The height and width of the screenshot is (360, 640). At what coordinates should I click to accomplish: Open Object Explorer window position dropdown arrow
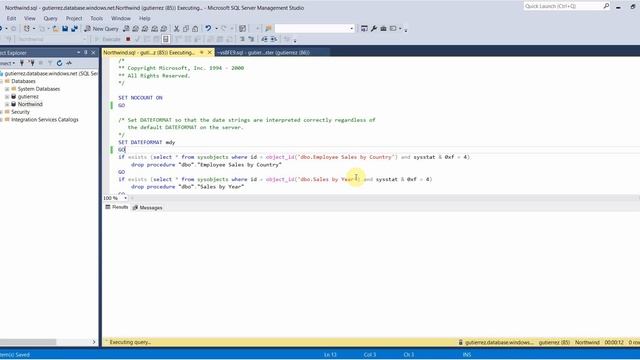78,53
